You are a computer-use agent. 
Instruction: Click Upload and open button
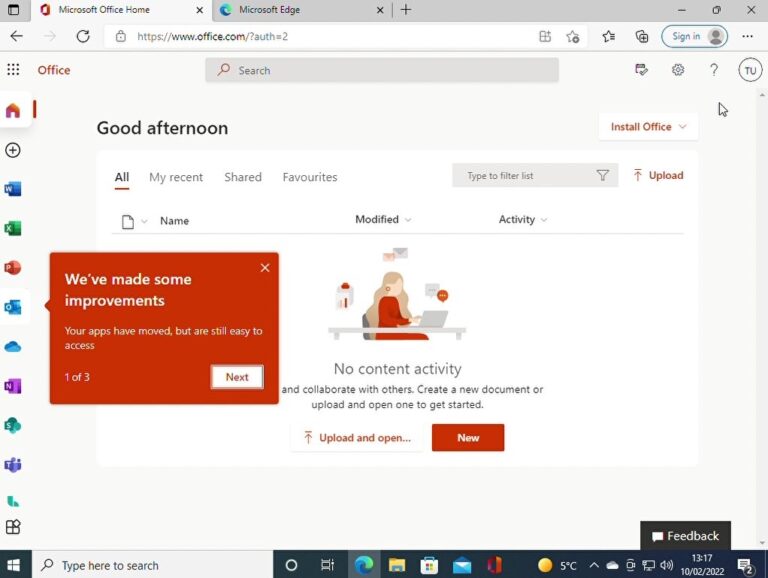[357, 437]
